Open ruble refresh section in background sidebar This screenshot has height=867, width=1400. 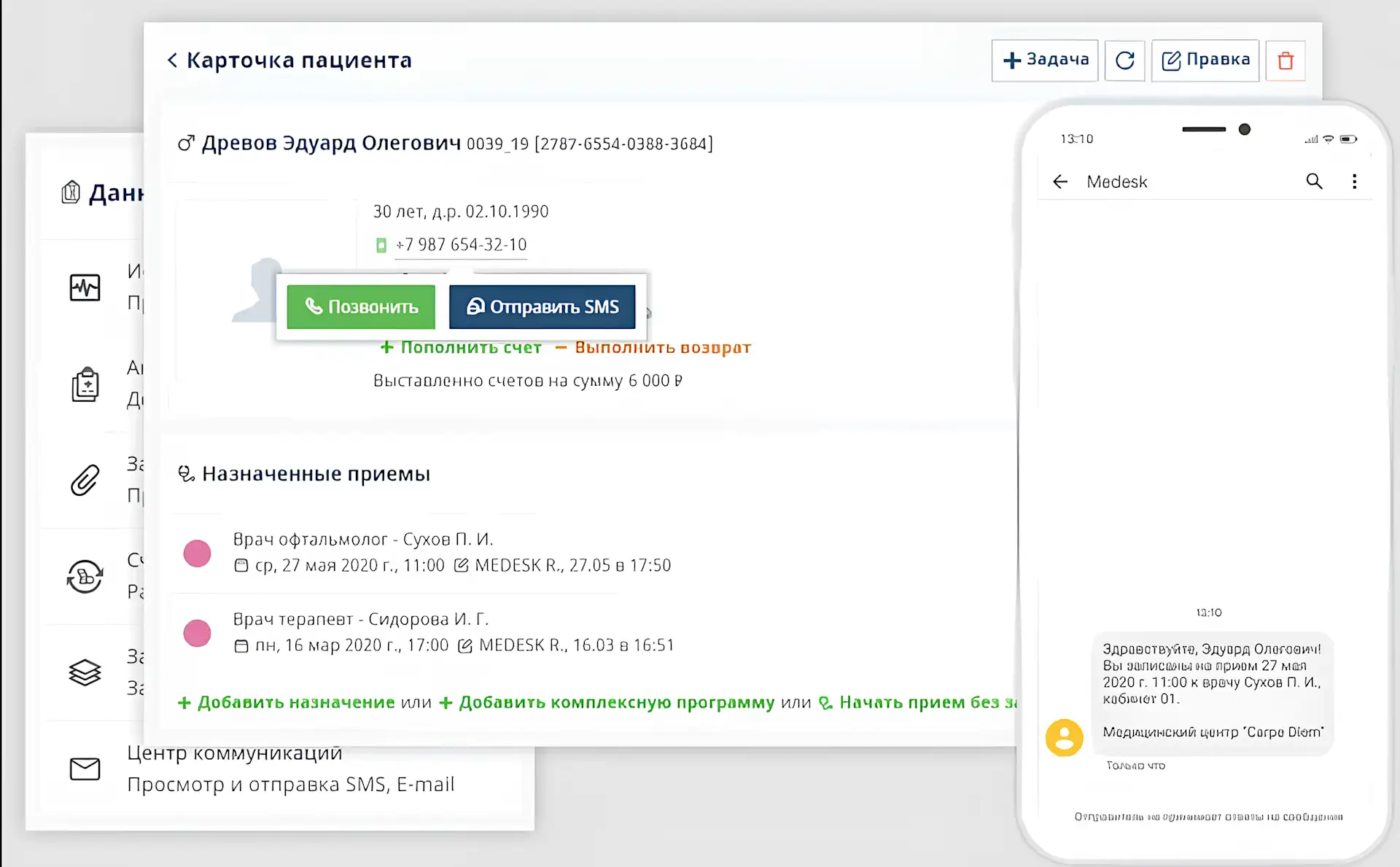click(x=85, y=577)
